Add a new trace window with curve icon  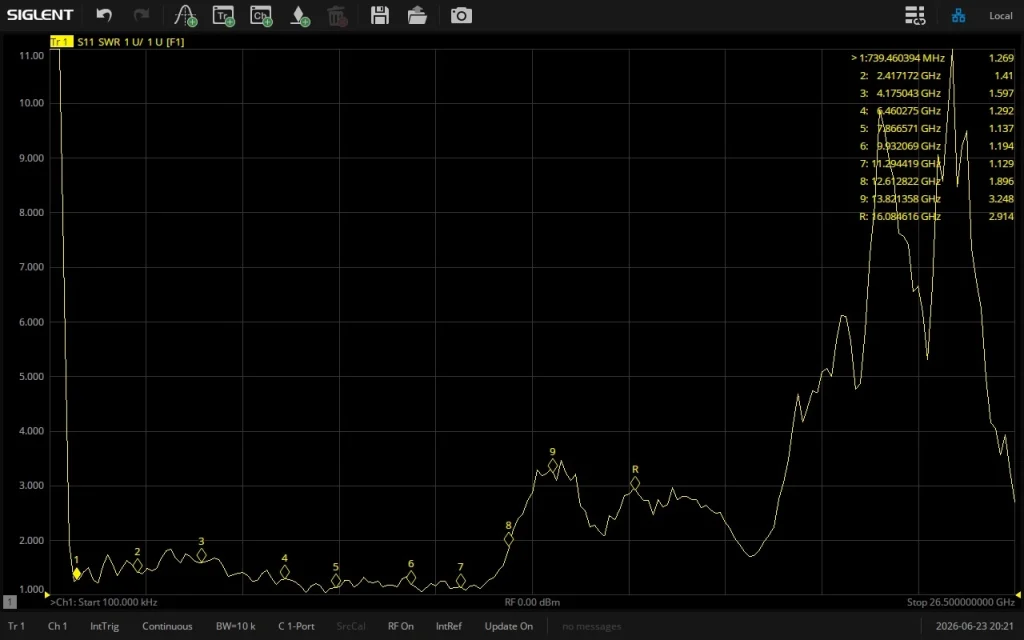click(185, 16)
